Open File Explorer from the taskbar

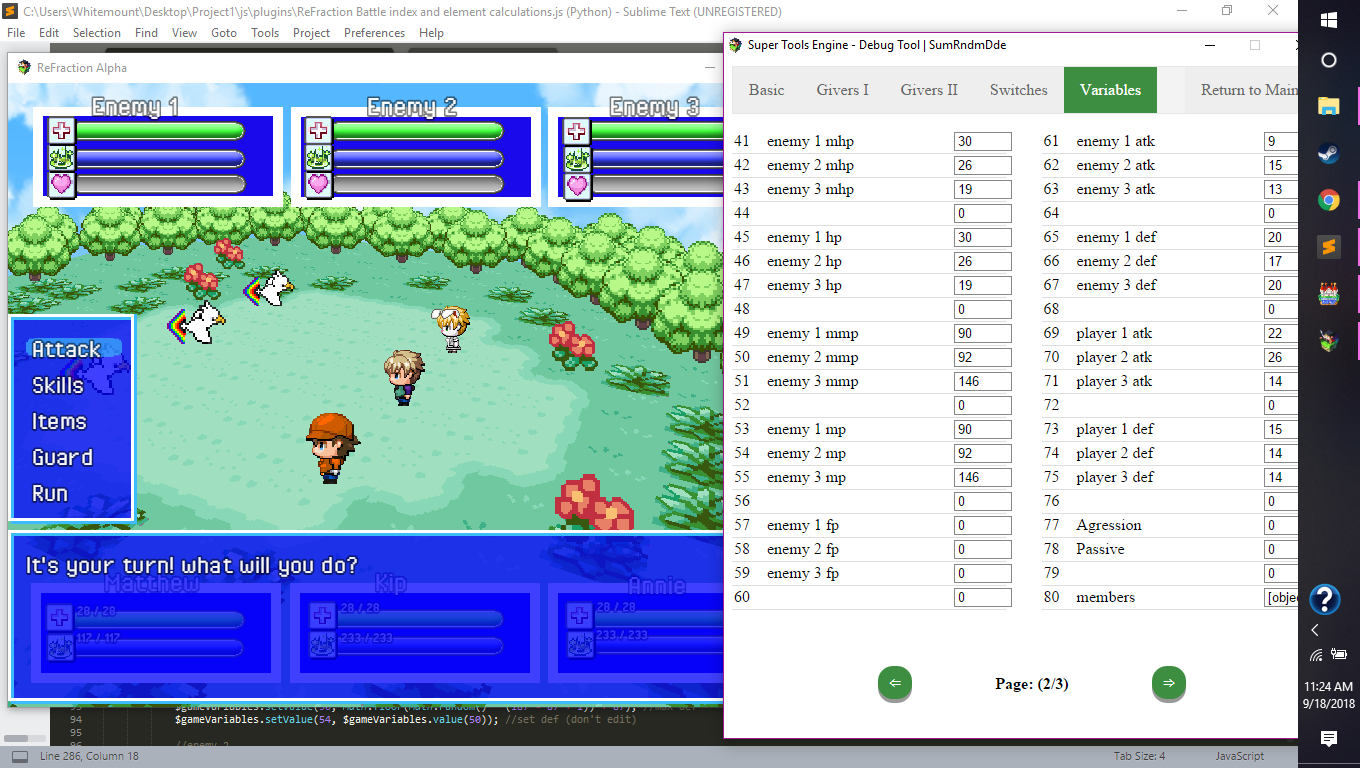(x=1328, y=106)
